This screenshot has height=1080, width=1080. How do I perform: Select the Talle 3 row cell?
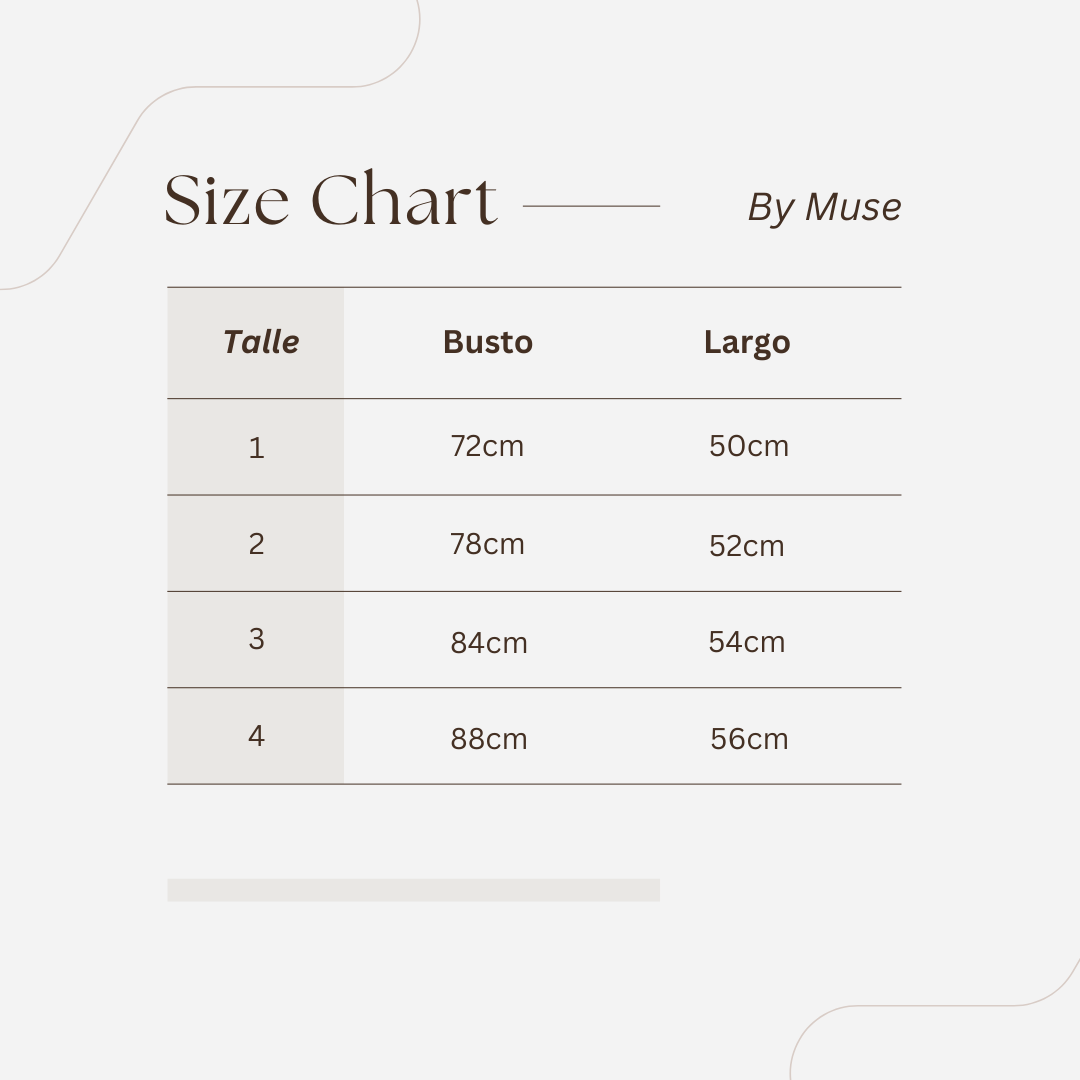pyautogui.click(x=256, y=639)
